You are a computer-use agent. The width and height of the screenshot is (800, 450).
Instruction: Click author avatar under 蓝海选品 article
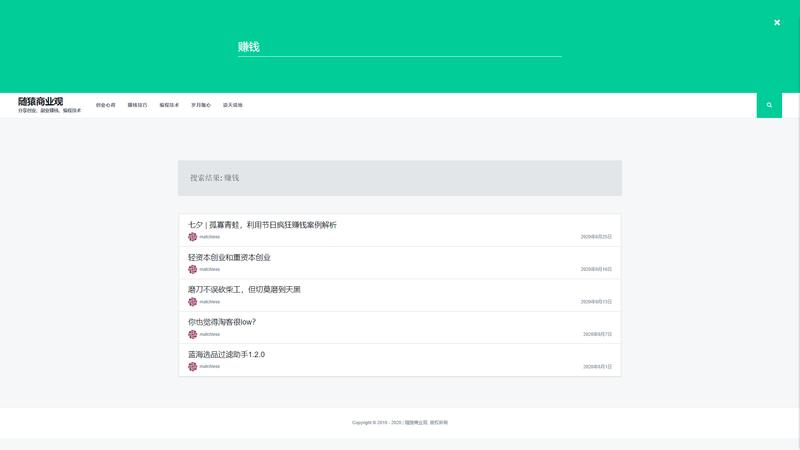click(x=192, y=366)
